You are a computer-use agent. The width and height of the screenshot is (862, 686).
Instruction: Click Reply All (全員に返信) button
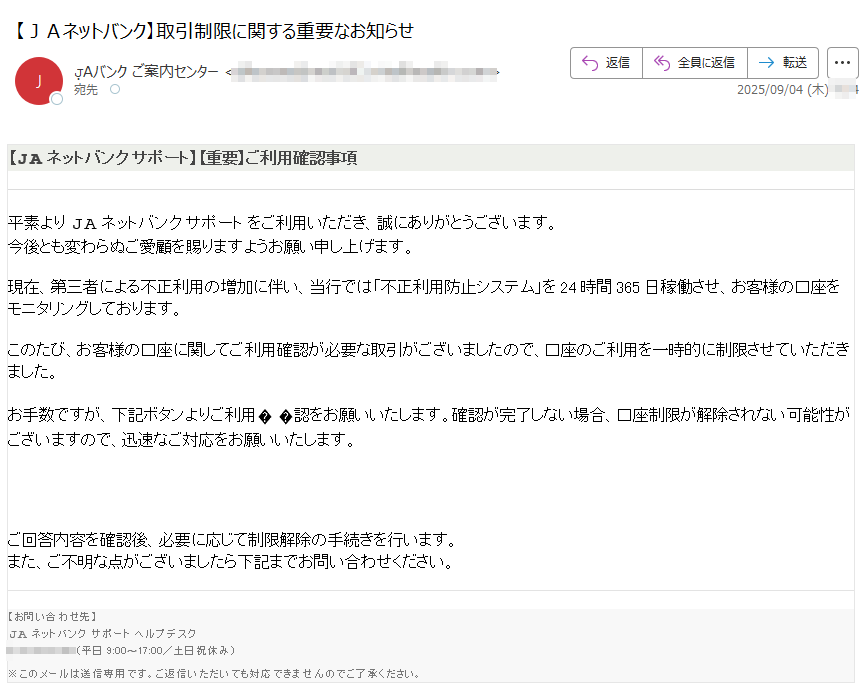click(694, 63)
